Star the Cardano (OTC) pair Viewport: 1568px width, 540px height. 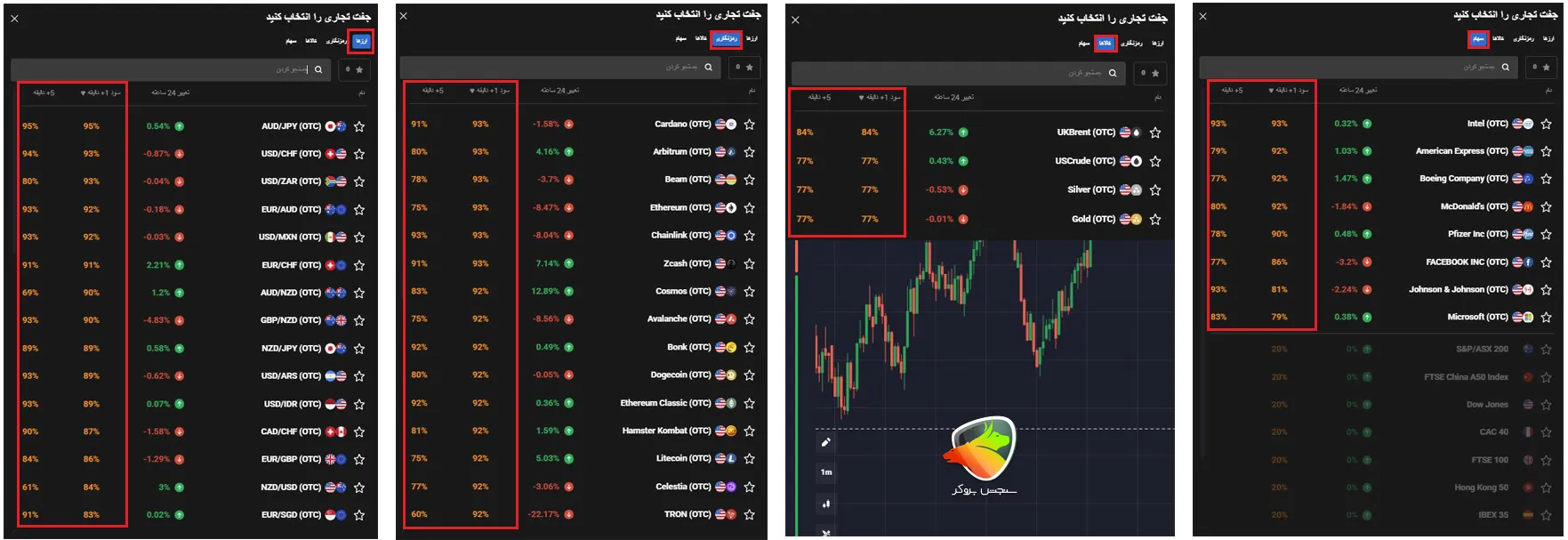[x=749, y=125]
